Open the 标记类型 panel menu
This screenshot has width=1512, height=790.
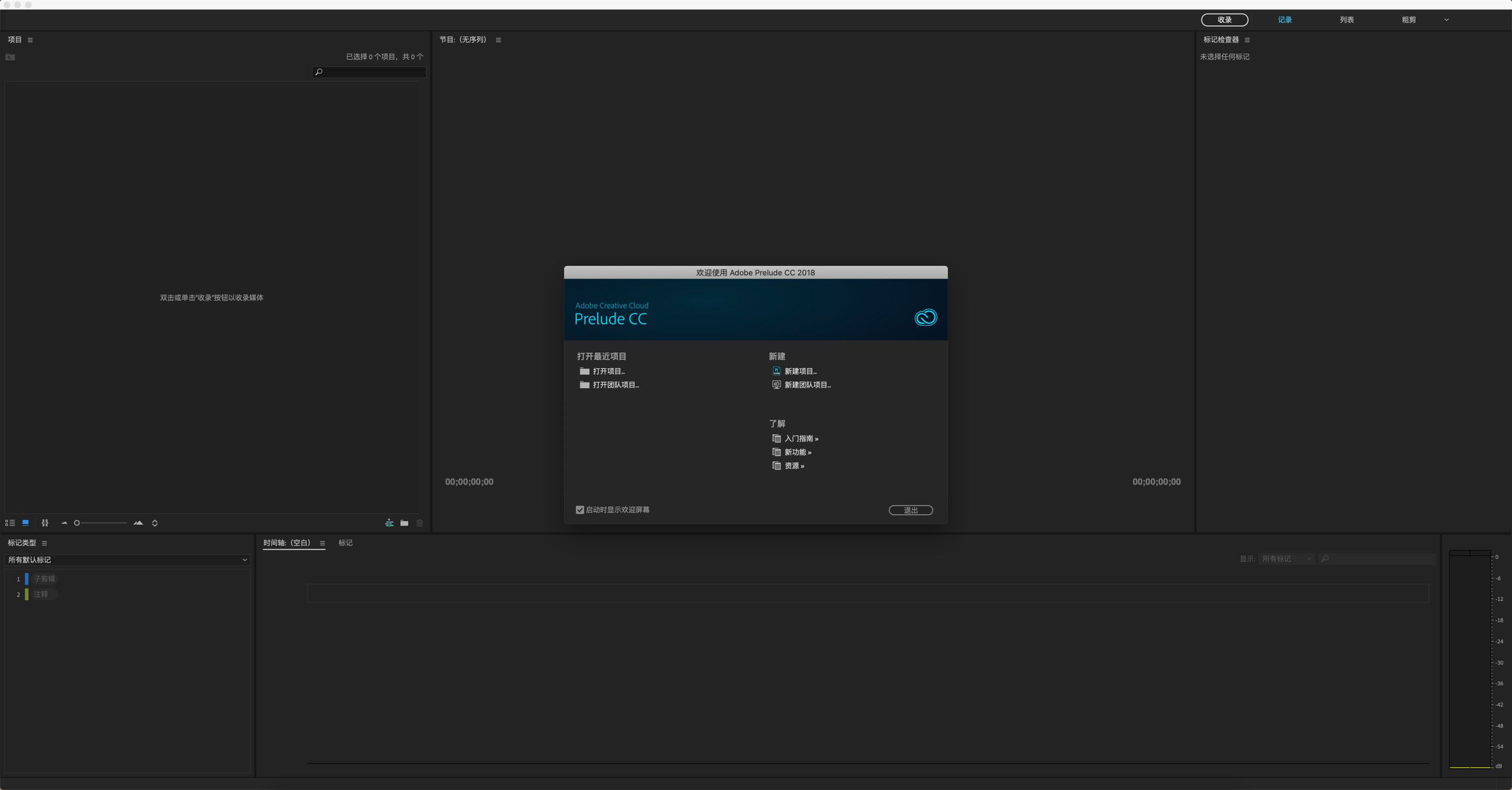pyautogui.click(x=44, y=543)
